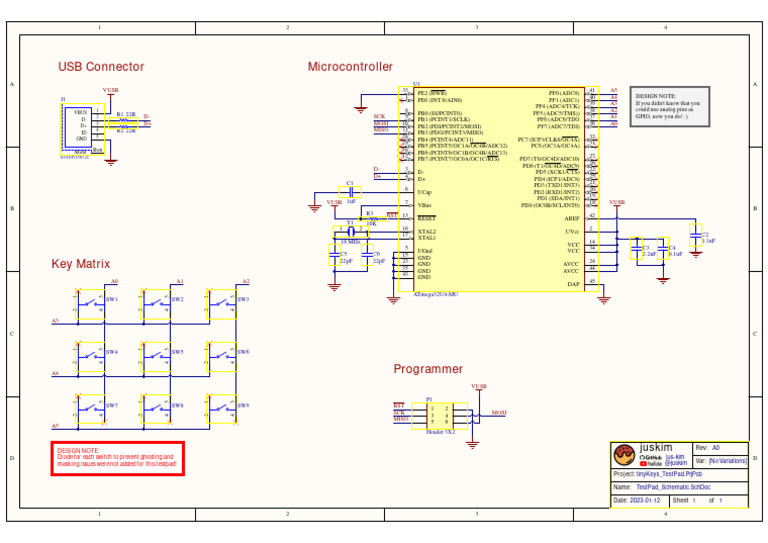Image resolution: width=768 pixels, height=543 pixels.
Task: Select the gray analog pins design note
Action: coord(670,107)
